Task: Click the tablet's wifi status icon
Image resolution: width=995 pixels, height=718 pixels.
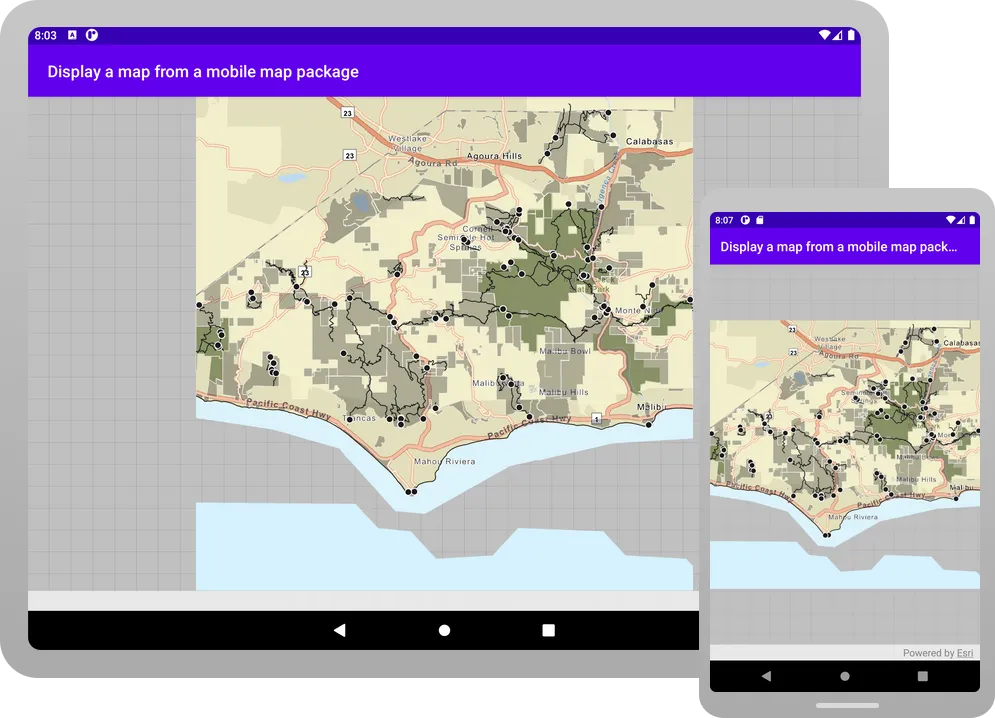Action: click(824, 35)
